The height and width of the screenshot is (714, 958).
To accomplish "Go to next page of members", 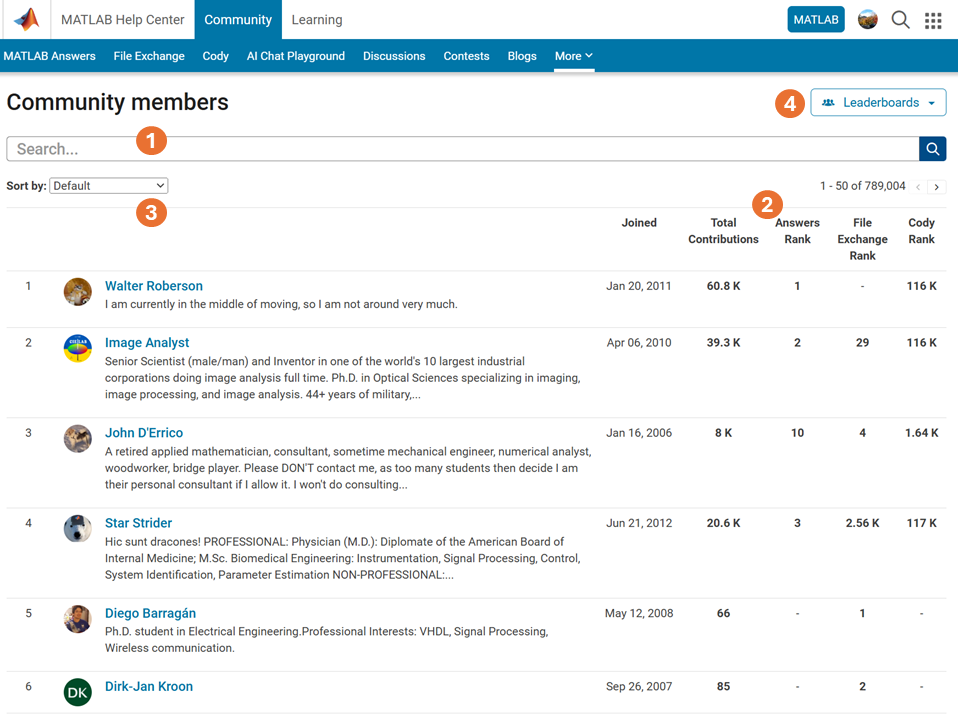I will coord(937,186).
